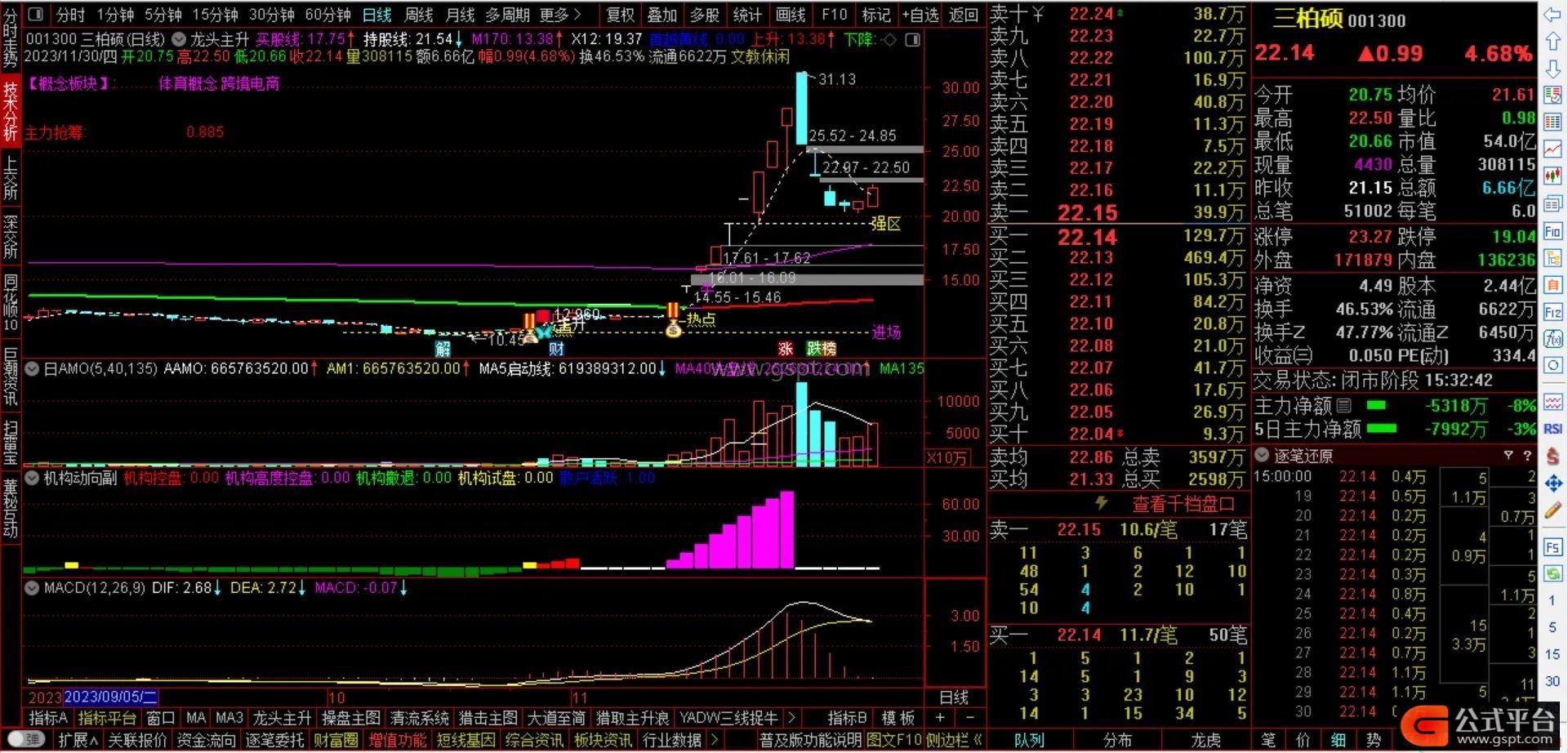
Task: Click the question mark help icon in 逐笔还原
Action: pos(1527,456)
